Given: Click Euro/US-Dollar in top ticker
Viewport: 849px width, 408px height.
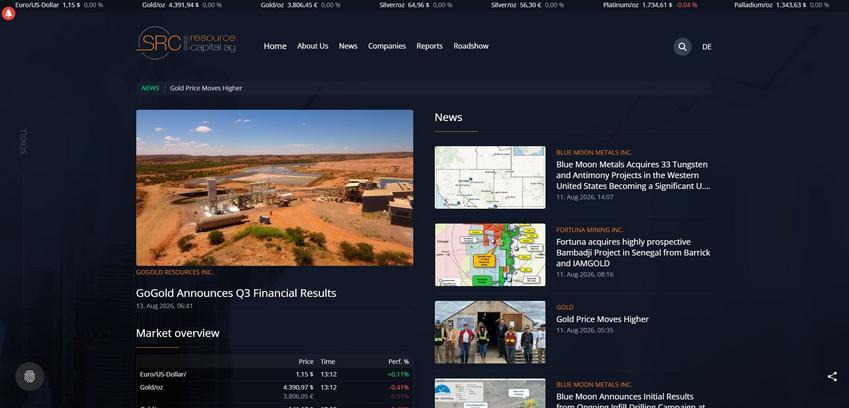Looking at the screenshot, I should (x=59, y=5).
